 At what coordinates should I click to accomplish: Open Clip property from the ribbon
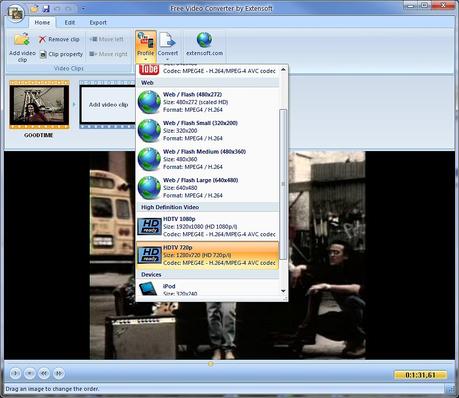point(61,54)
